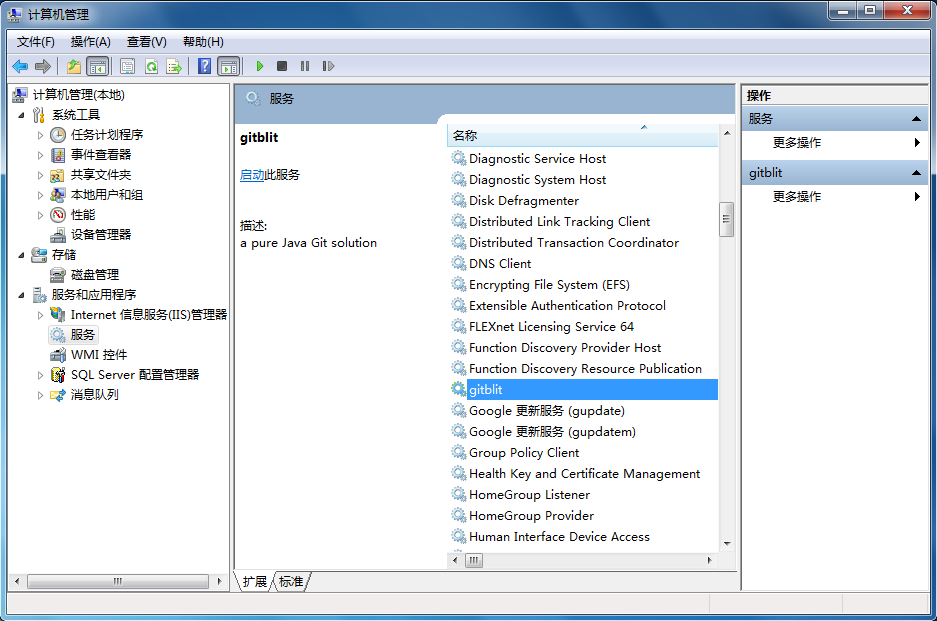Image resolution: width=937 pixels, height=621 pixels.
Task: Click the green Start Service toolbar icon
Action: [x=259, y=66]
